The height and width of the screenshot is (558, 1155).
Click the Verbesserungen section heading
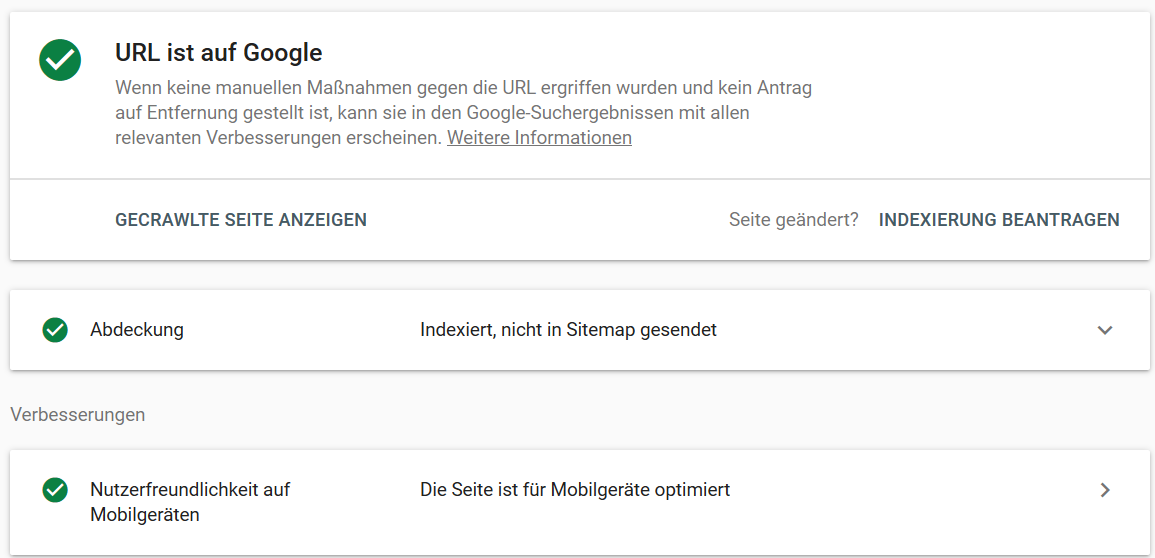(77, 414)
